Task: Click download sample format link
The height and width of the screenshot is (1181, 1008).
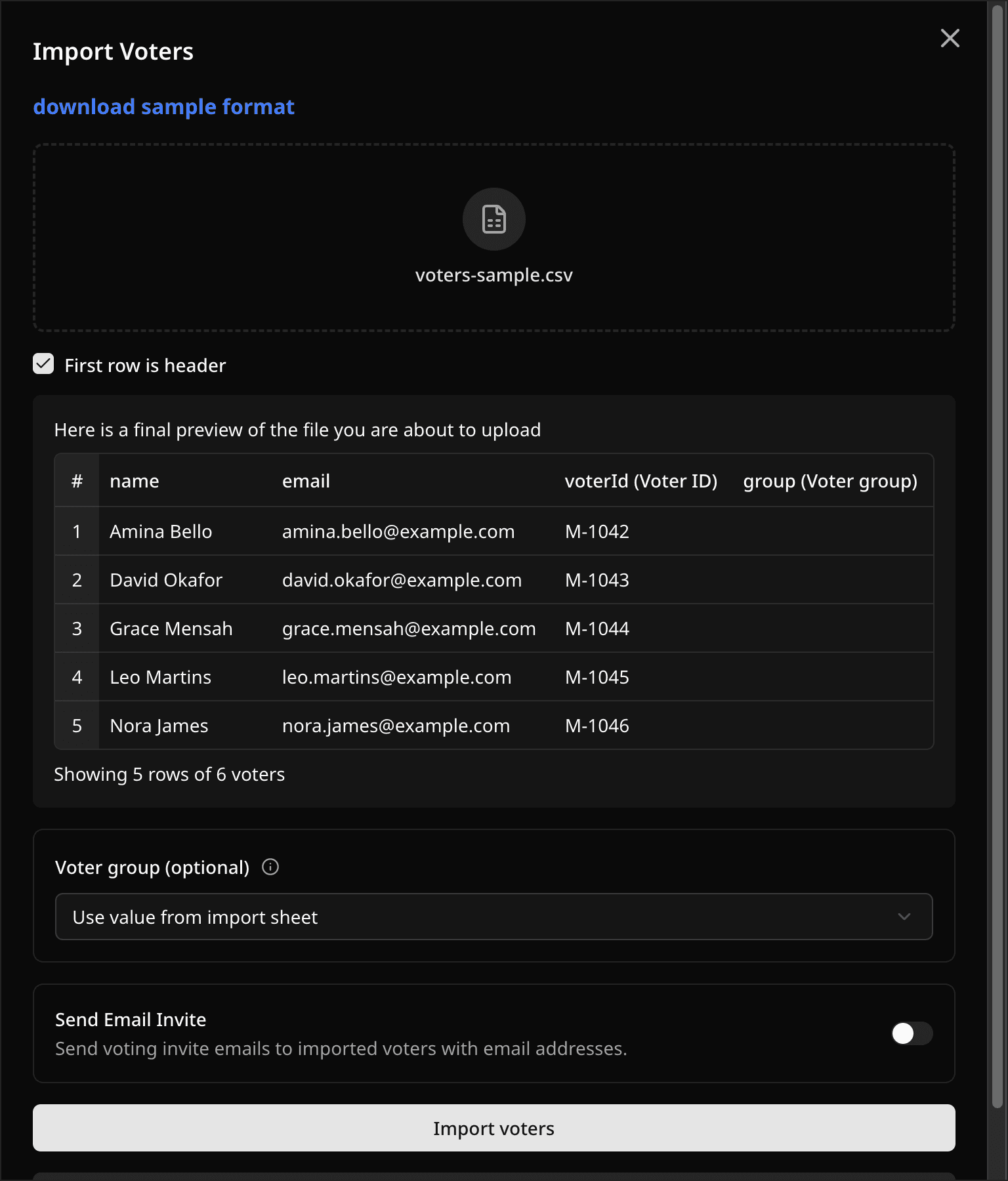Action: coord(163,106)
